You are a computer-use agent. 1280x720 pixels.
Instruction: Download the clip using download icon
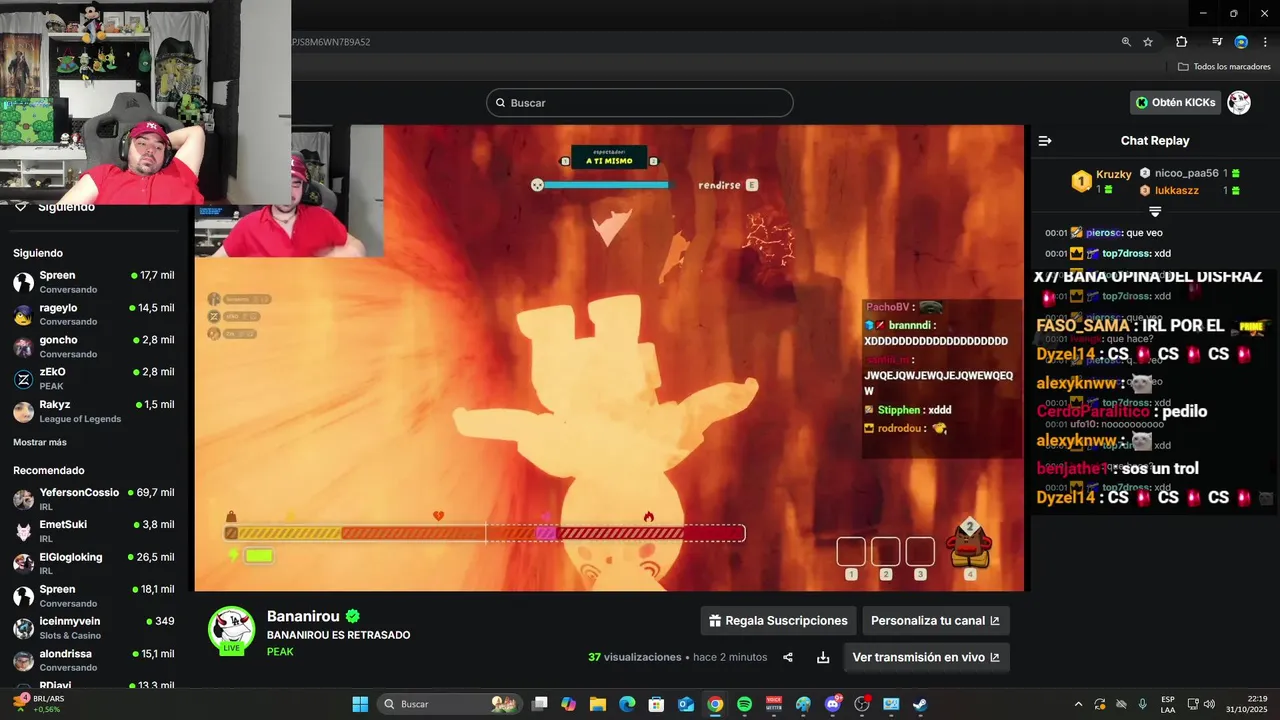click(x=823, y=657)
